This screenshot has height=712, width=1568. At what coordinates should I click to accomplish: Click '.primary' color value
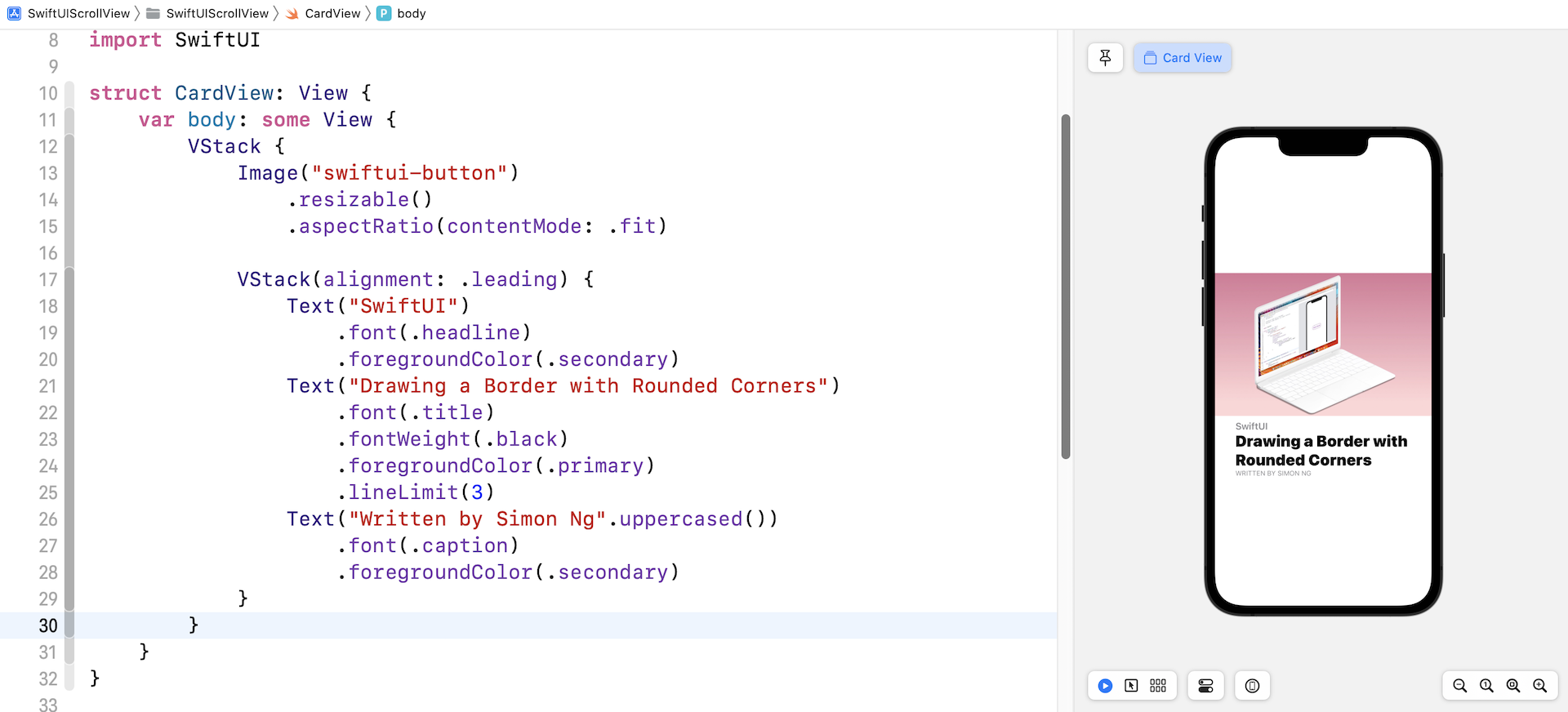[595, 466]
